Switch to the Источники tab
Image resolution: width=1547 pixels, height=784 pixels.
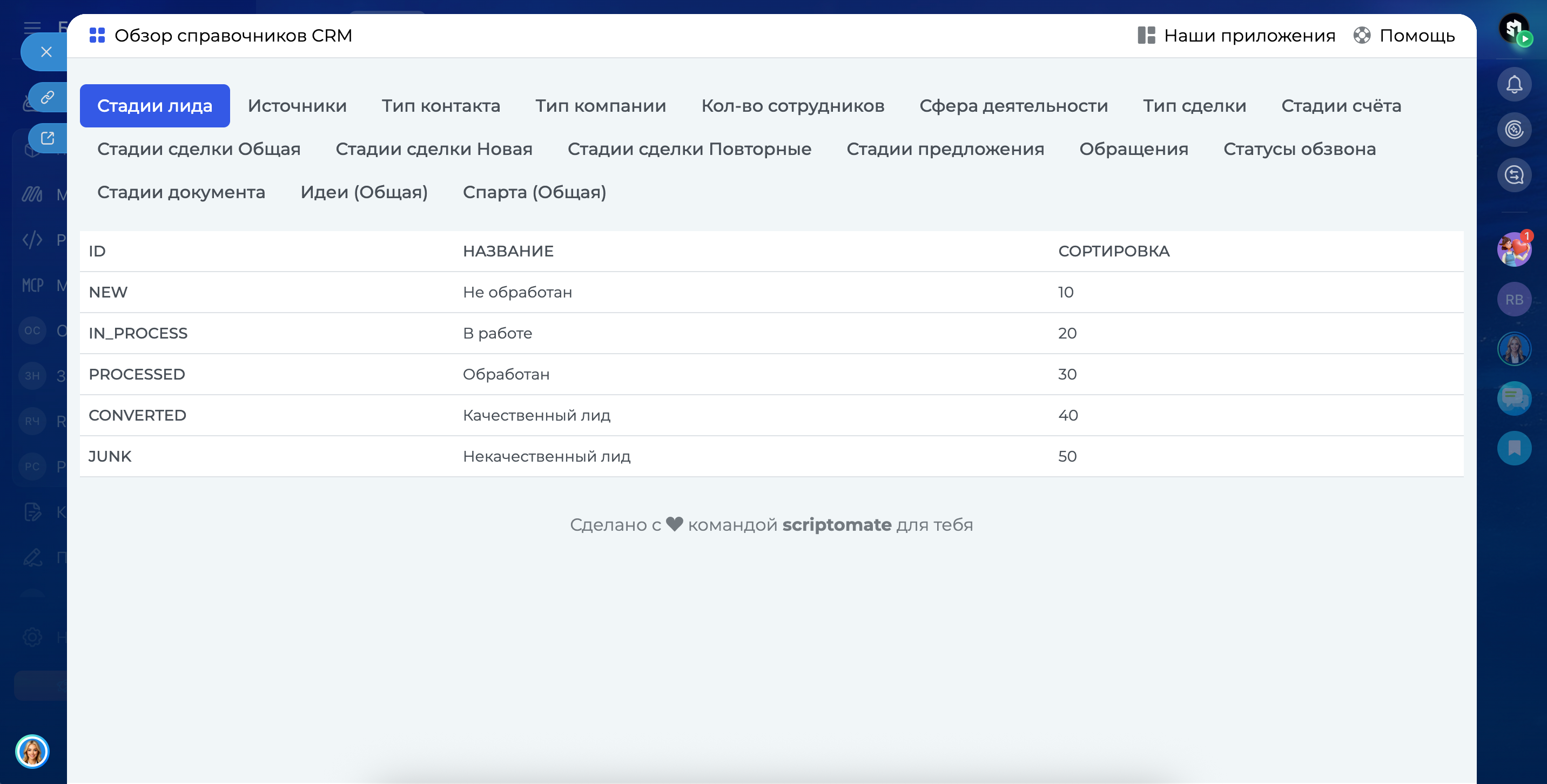pyautogui.click(x=297, y=106)
